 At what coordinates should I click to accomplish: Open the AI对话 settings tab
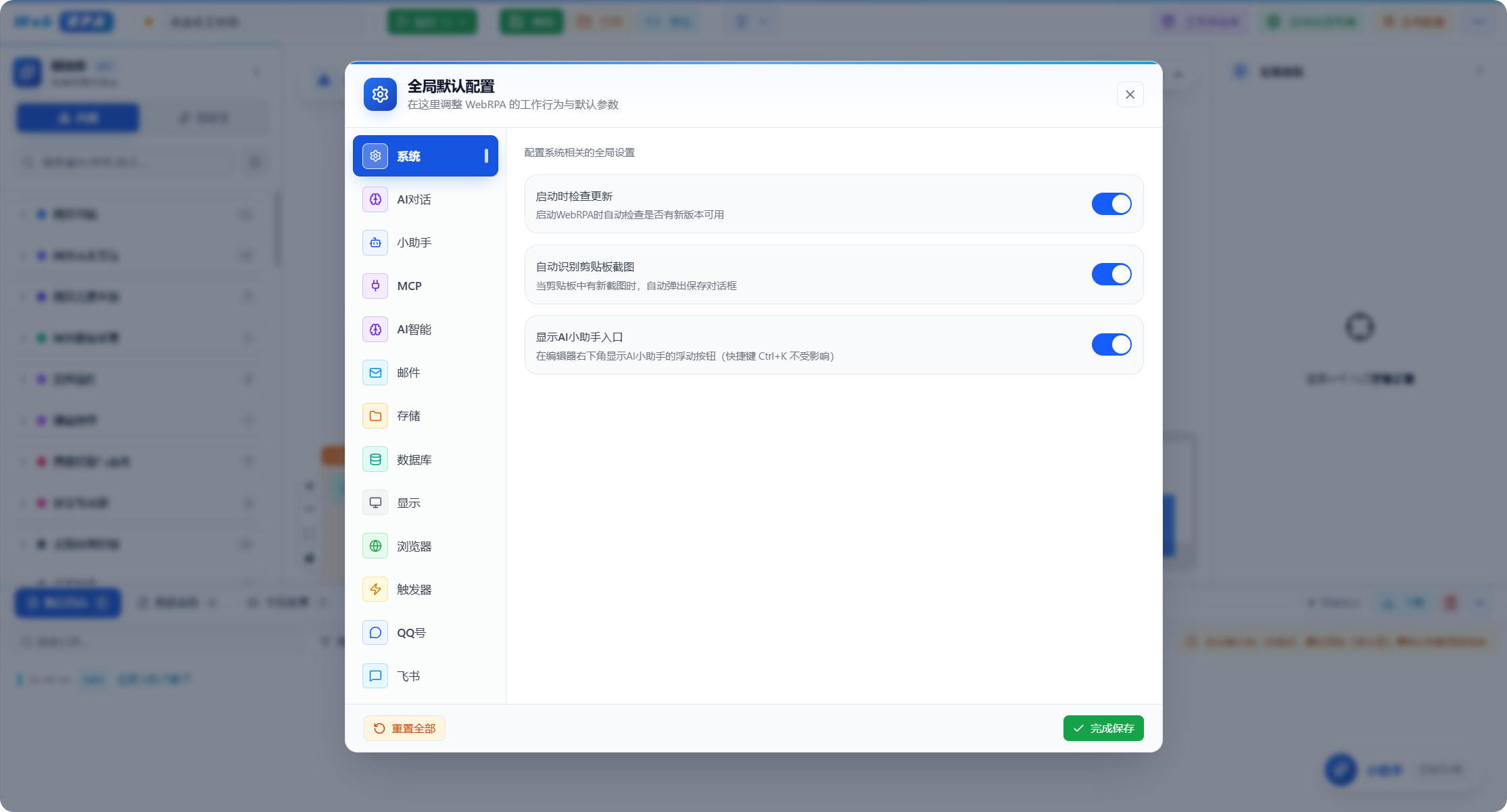click(425, 199)
